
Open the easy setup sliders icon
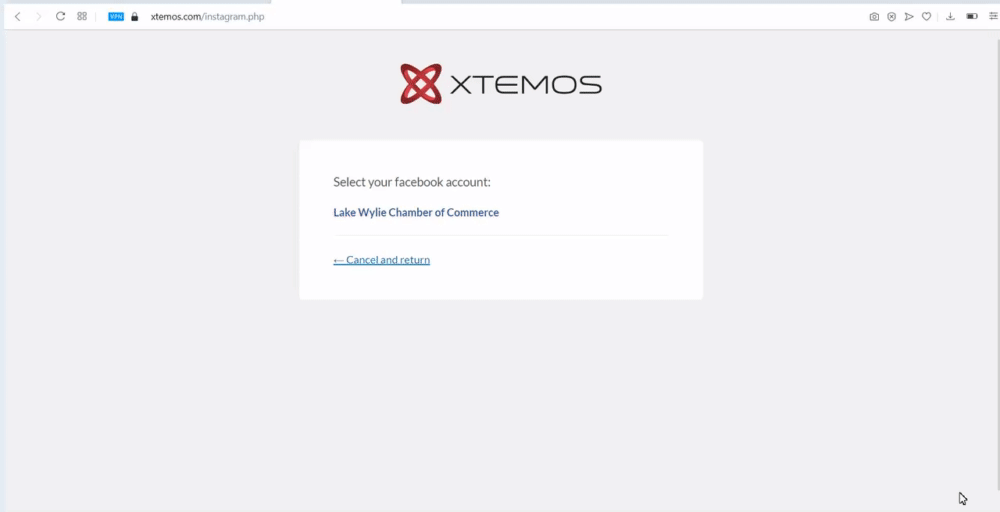tap(994, 17)
